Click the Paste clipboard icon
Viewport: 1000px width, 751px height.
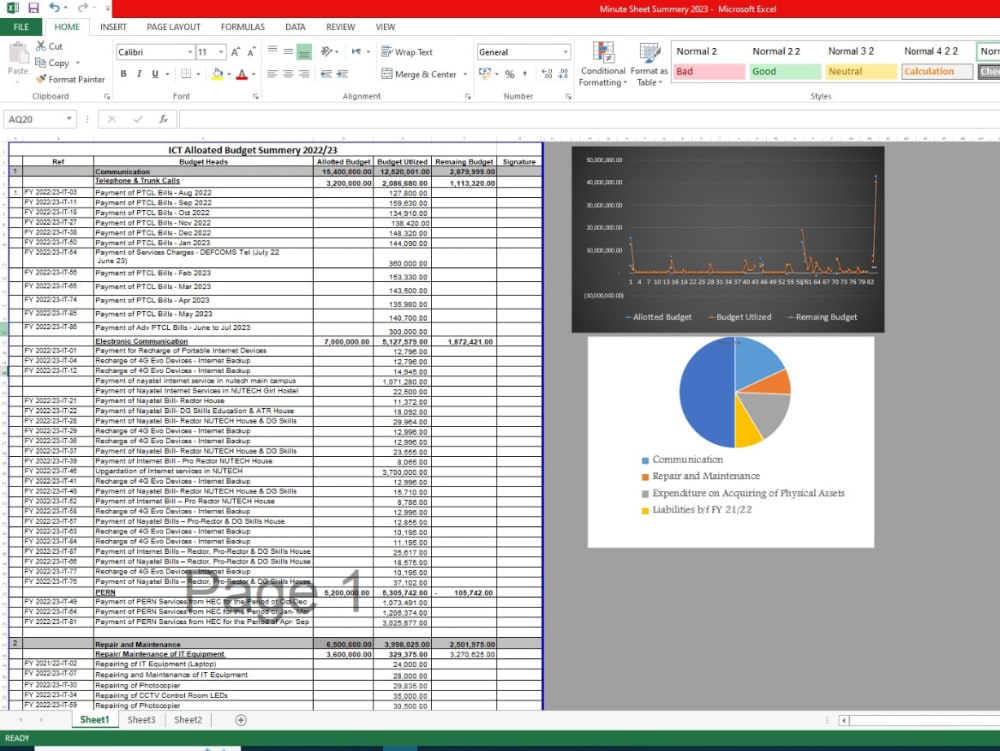pos(18,54)
